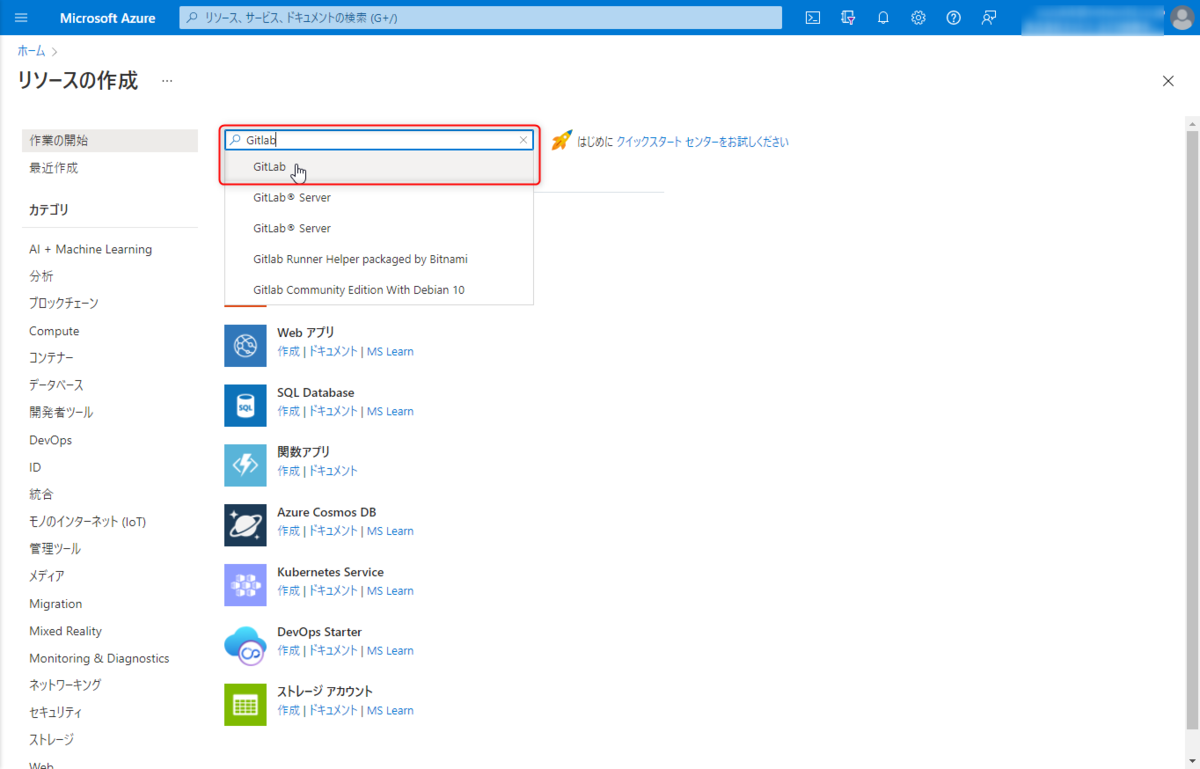Open ネットワーキング category
The width and height of the screenshot is (1200, 769).
(65, 685)
